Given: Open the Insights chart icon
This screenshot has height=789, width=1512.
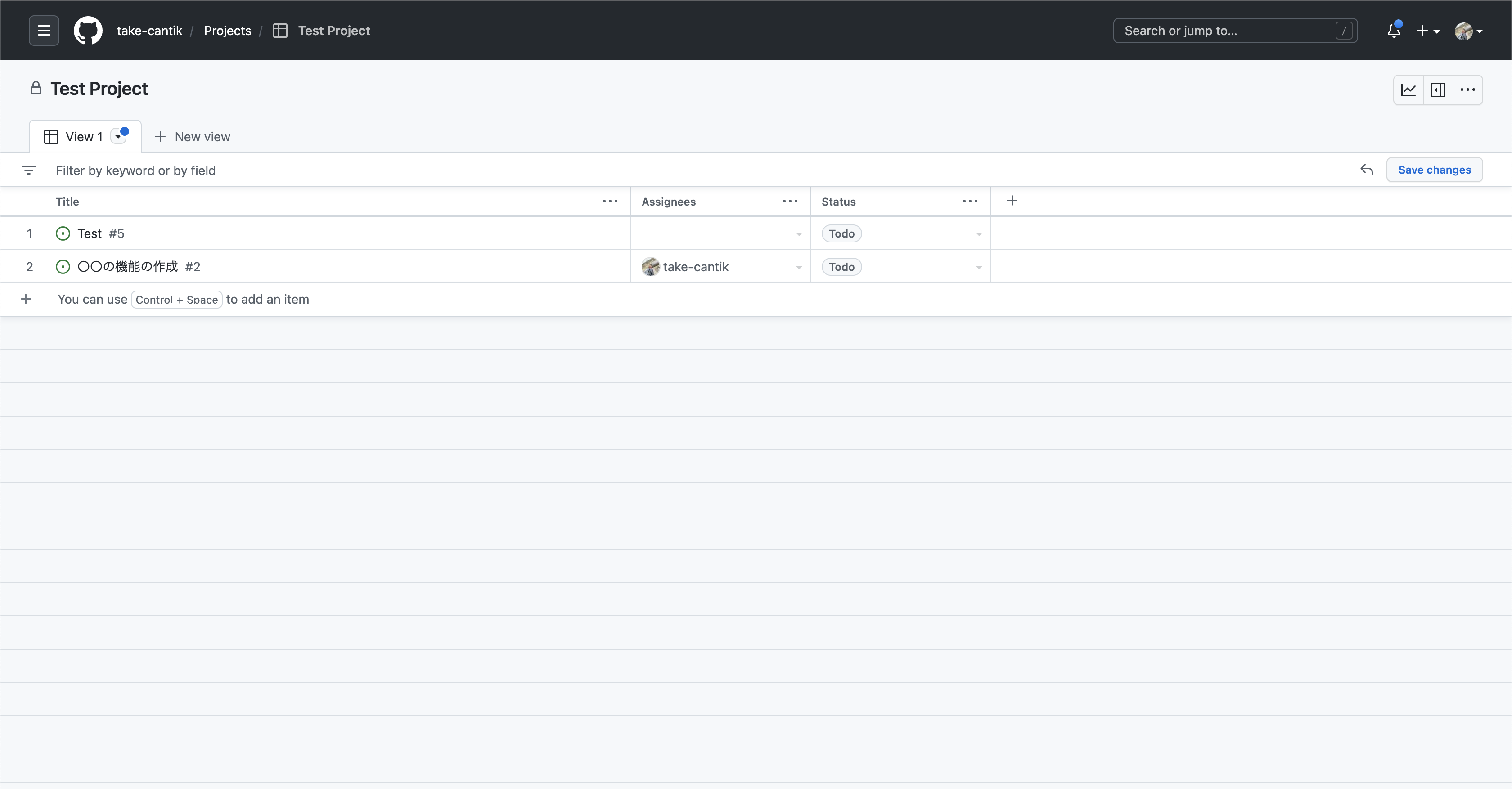Looking at the screenshot, I should click(1408, 90).
